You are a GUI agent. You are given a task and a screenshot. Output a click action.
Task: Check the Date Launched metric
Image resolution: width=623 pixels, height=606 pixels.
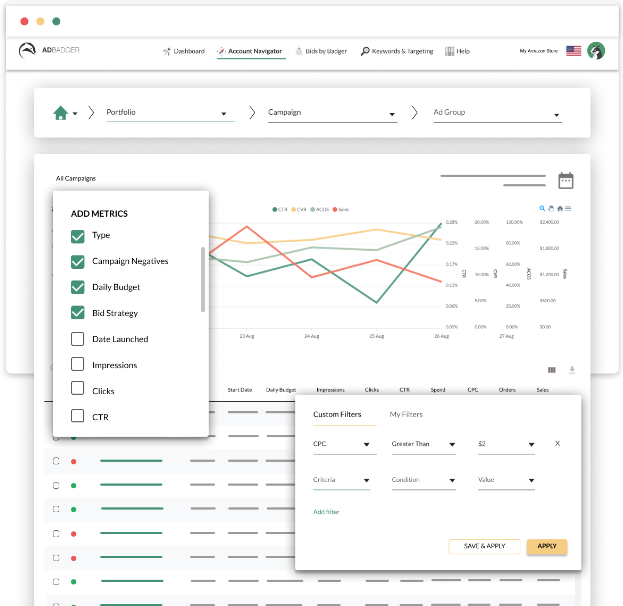77,339
